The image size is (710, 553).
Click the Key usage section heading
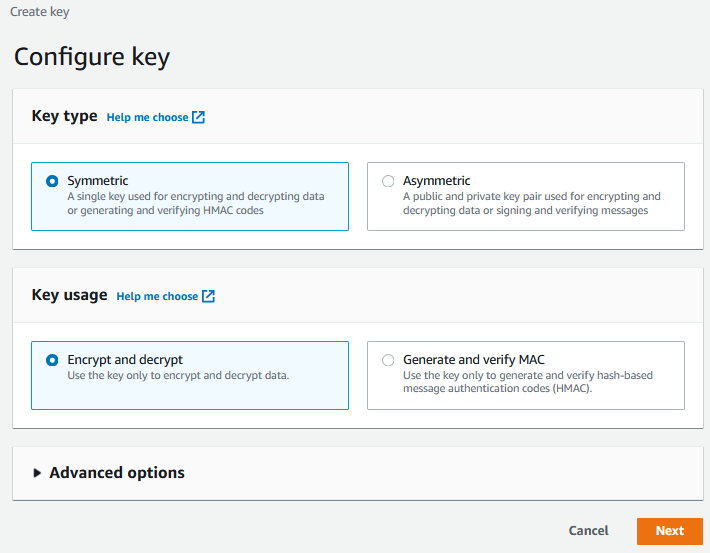coord(69,295)
